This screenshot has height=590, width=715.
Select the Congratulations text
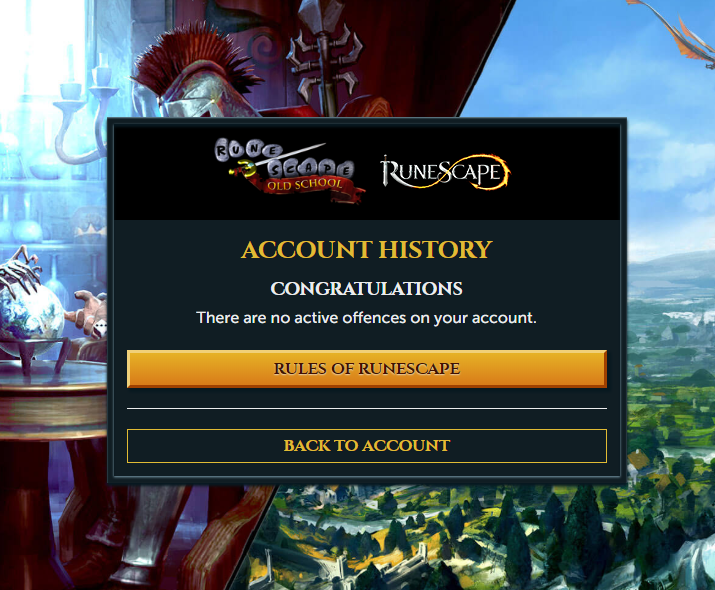367,289
